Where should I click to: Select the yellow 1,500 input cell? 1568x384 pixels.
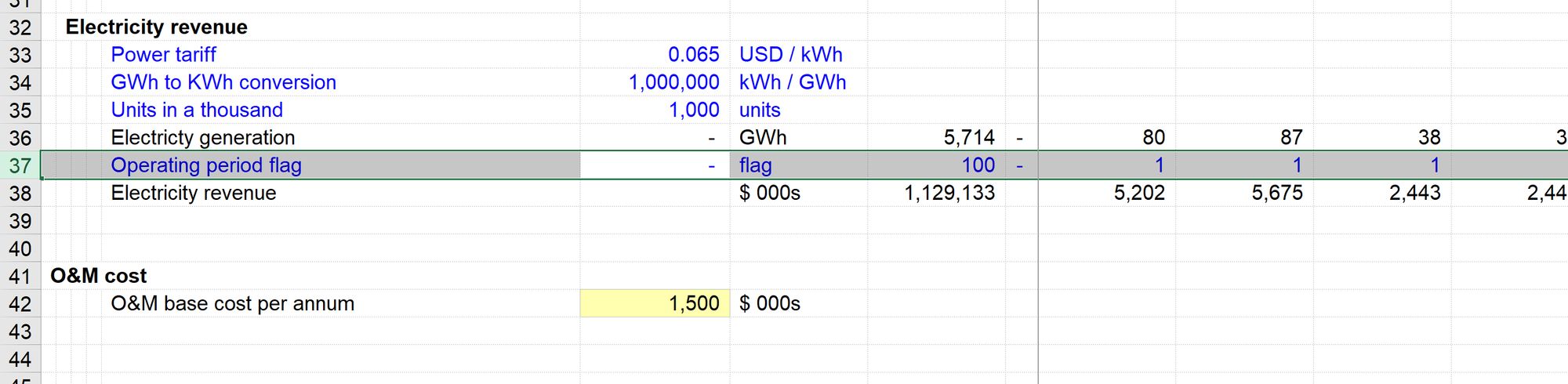tap(655, 303)
